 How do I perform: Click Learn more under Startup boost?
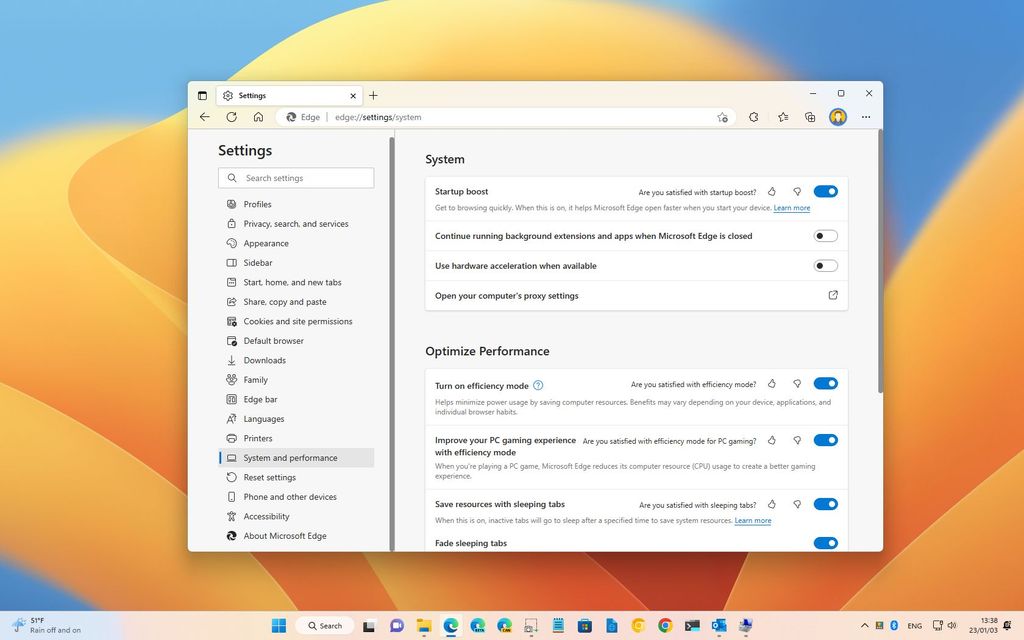pyautogui.click(x=791, y=207)
